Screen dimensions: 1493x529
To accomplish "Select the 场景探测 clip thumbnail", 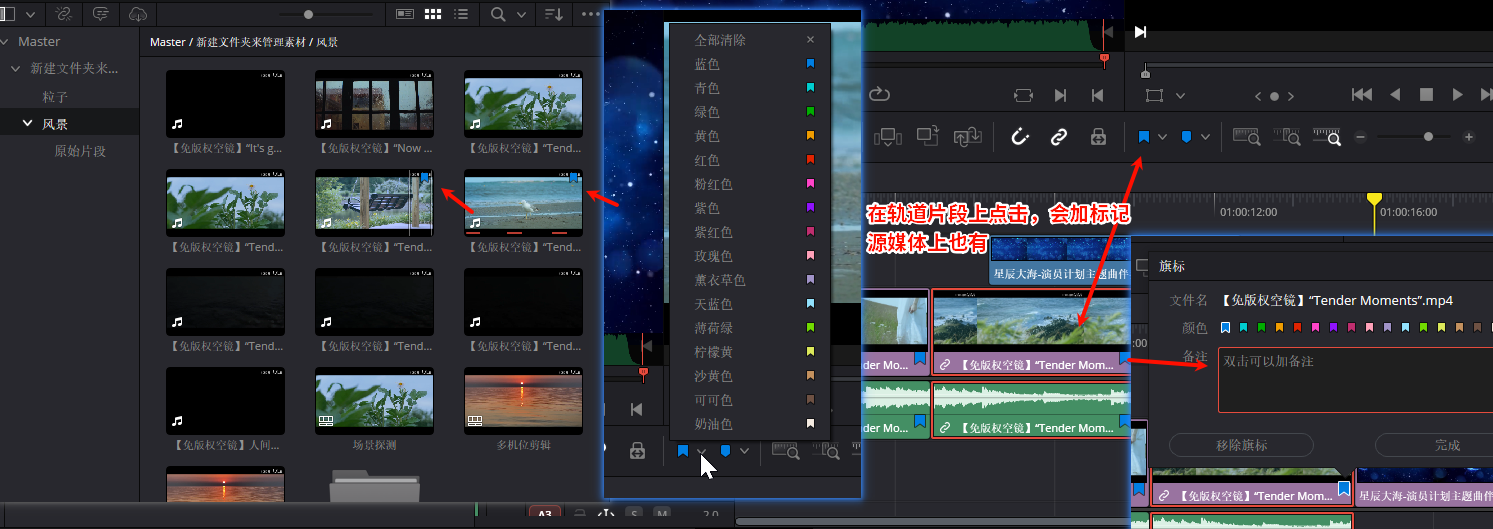I will pyautogui.click(x=374, y=402).
